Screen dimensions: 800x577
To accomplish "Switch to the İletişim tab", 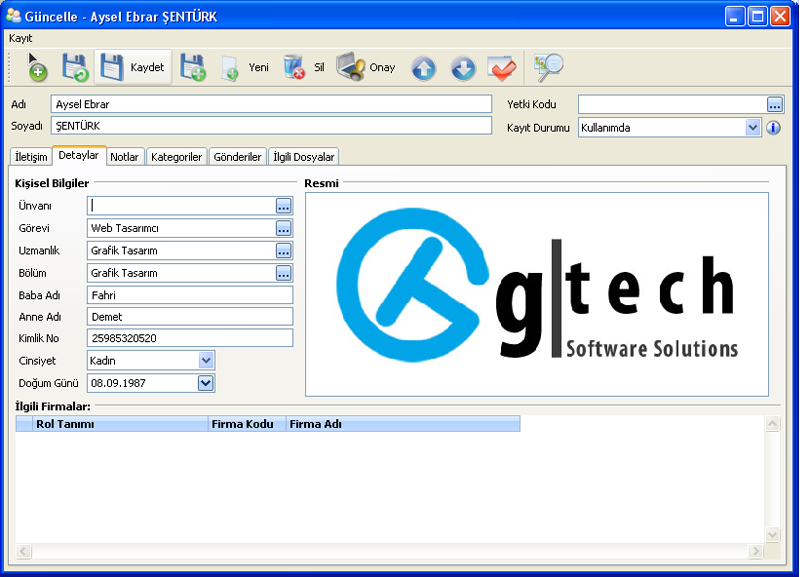I will tap(31, 157).
